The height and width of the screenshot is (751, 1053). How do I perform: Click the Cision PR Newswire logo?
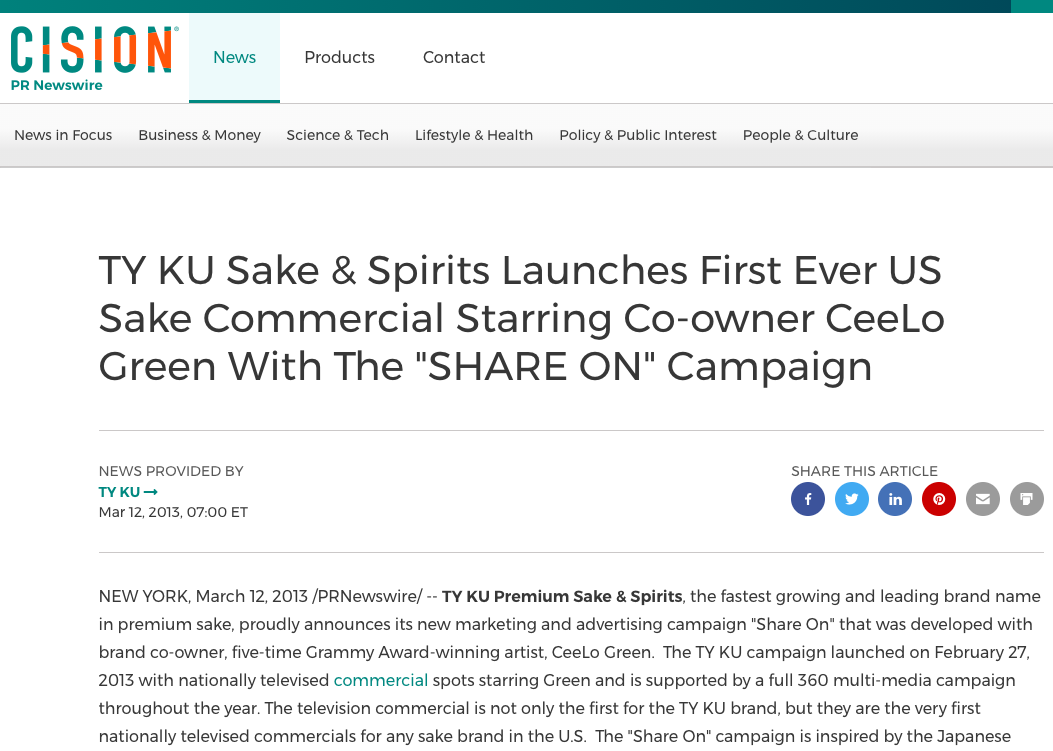tap(93, 58)
